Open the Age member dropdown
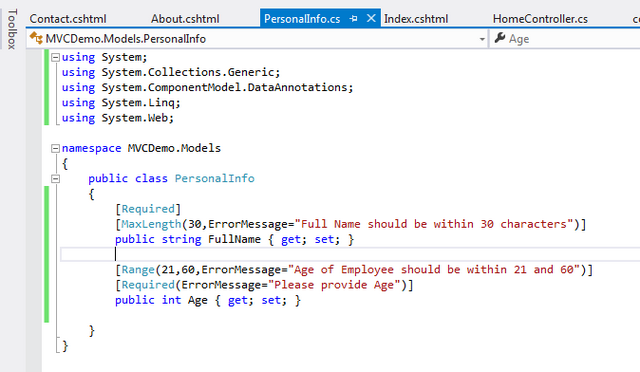Screen dimensions: 640x372 [565, 39]
